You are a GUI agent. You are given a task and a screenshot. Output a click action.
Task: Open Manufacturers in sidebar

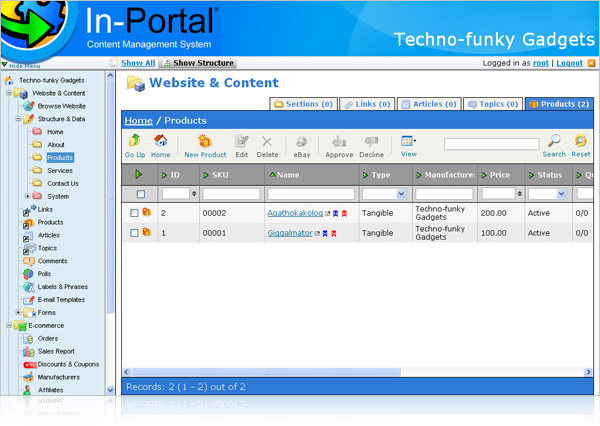click(x=59, y=377)
